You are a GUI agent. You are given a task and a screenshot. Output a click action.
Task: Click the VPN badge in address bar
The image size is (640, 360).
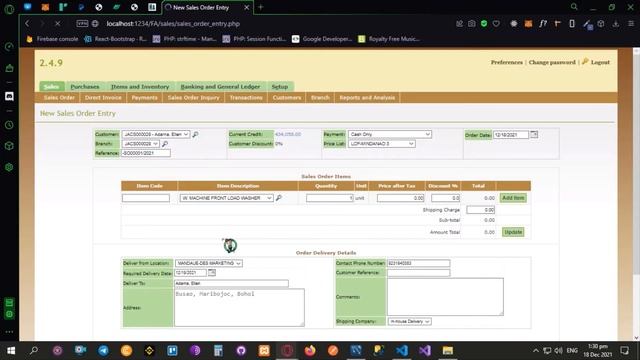pyautogui.click(x=82, y=24)
